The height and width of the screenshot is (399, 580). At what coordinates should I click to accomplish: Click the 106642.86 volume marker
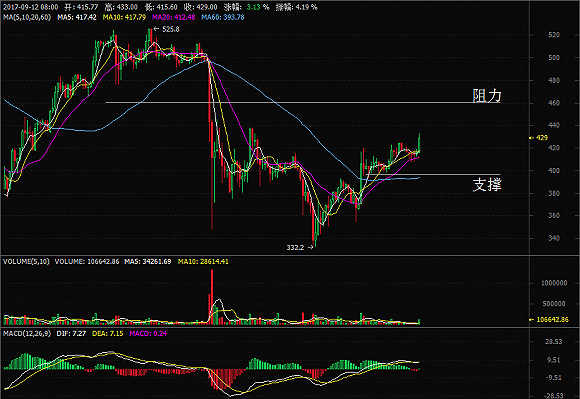552,319
